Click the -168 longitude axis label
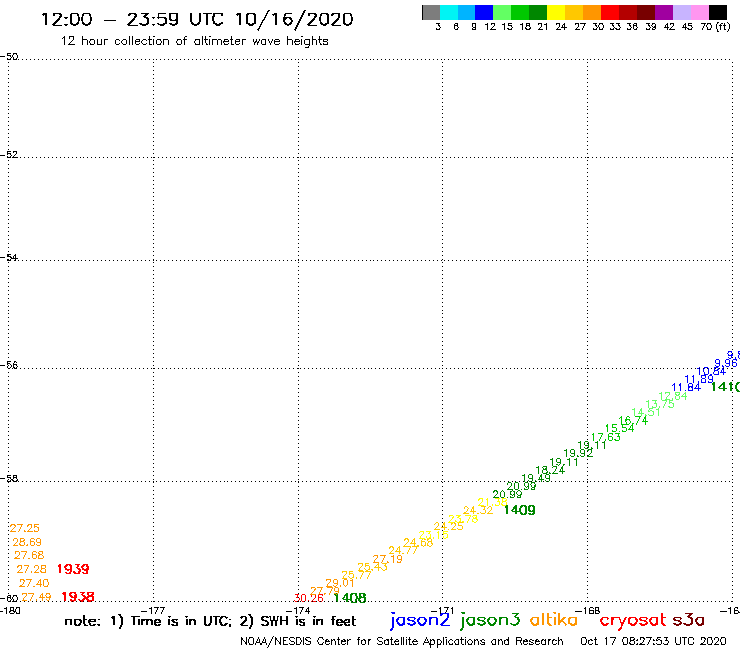Screen dimensions: 740x650 588,611
